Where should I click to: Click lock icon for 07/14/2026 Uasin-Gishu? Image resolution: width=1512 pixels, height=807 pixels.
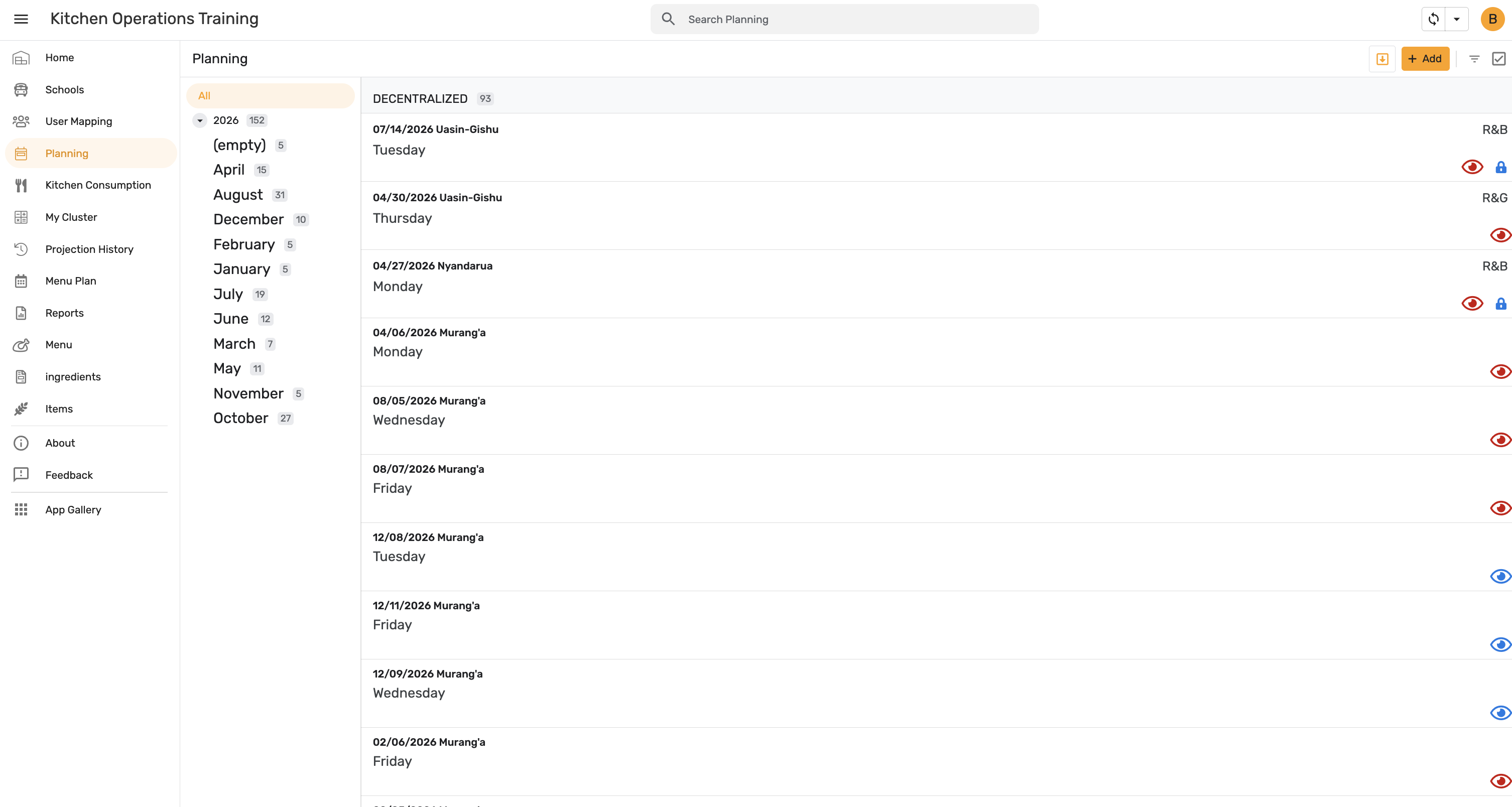pos(1501,167)
